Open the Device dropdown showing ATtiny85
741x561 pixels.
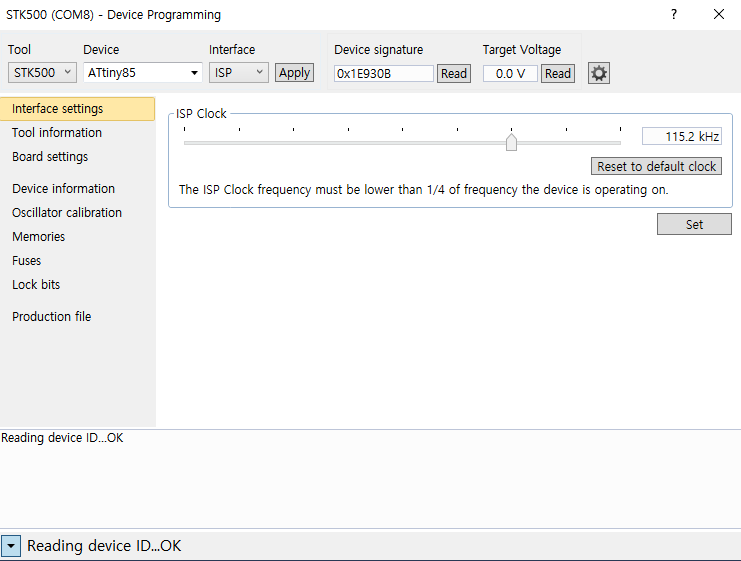[x=143, y=73]
